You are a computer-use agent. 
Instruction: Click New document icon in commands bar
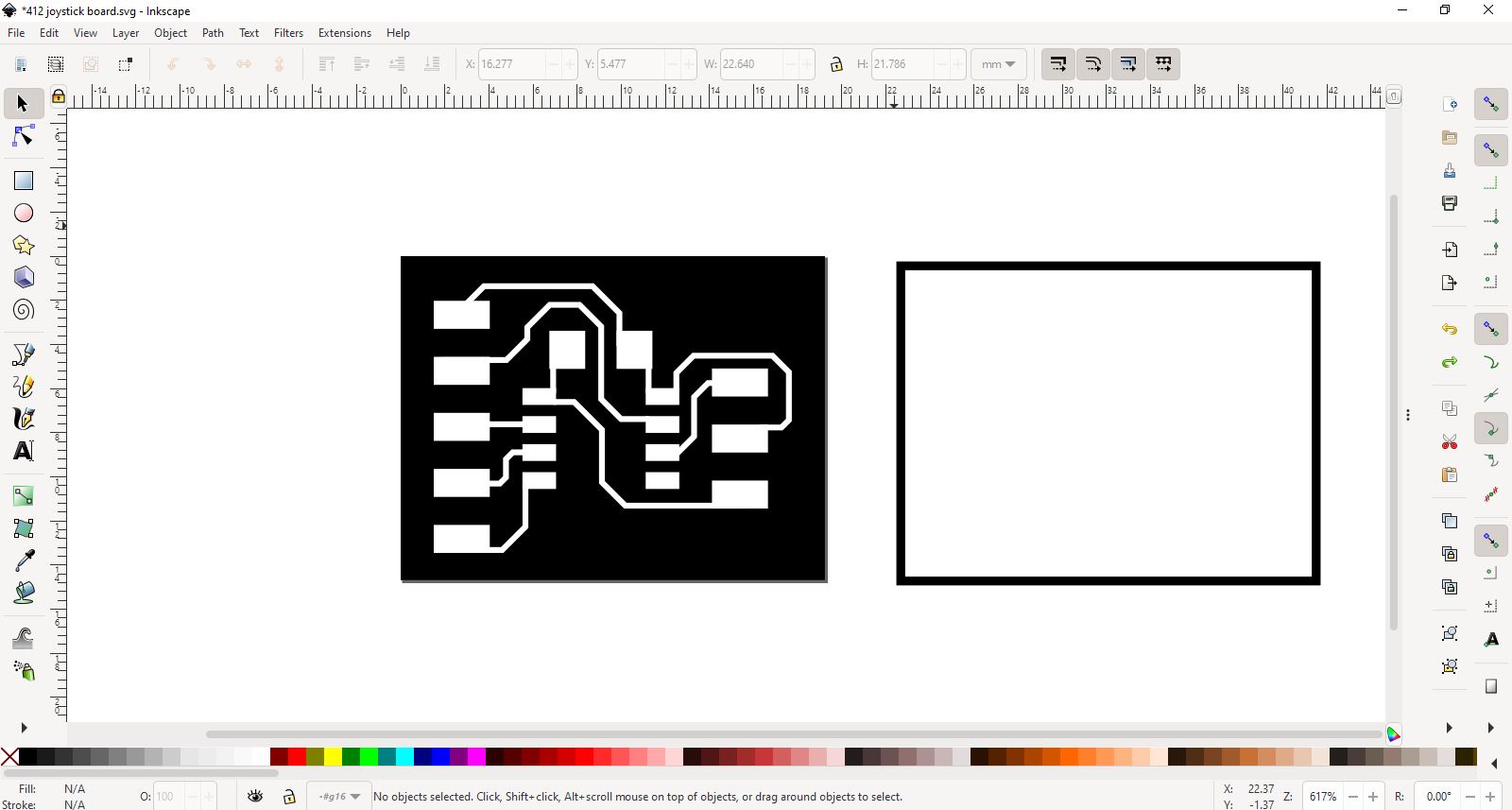(1450, 104)
